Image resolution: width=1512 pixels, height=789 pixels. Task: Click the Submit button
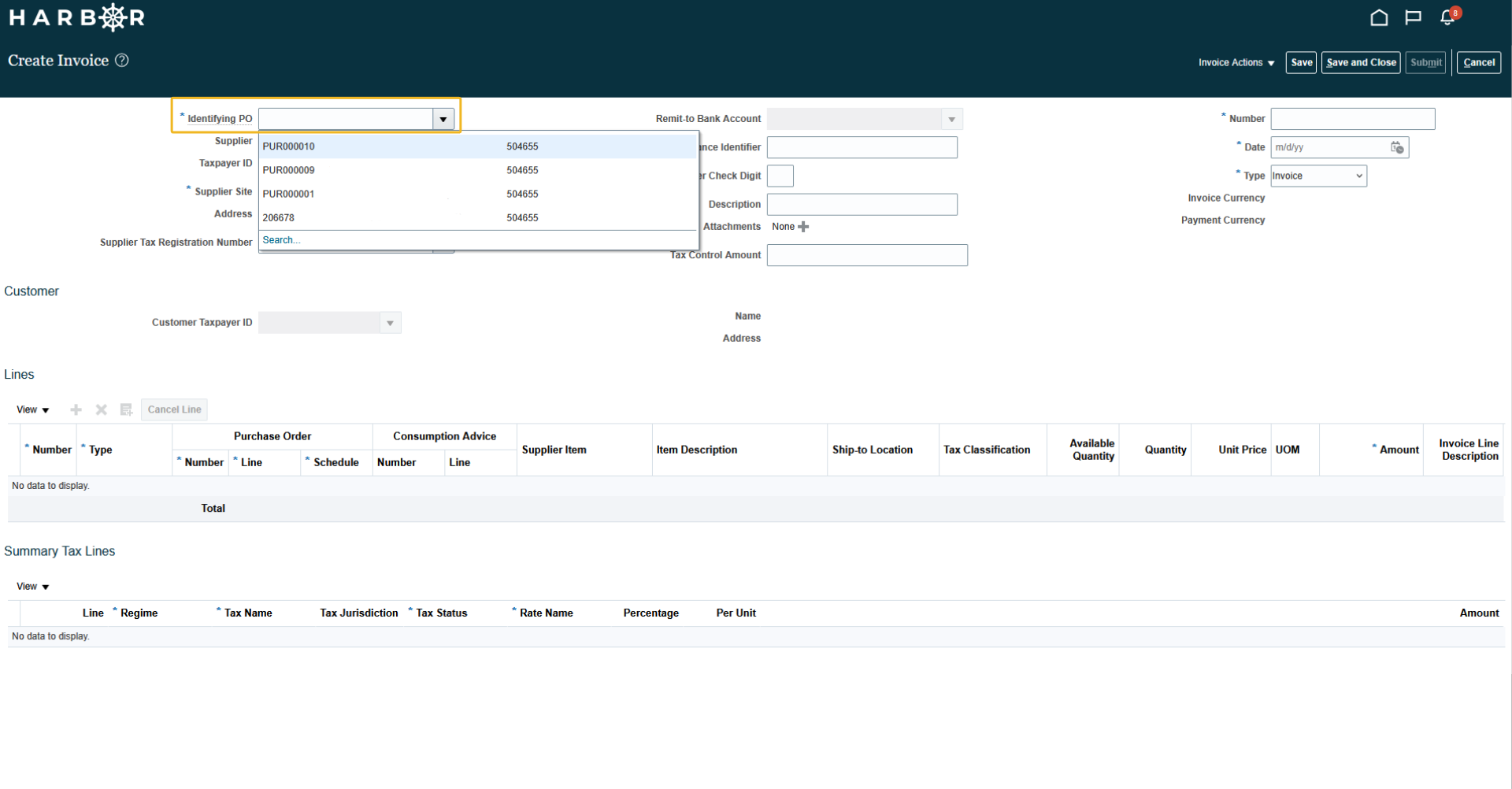tap(1425, 62)
